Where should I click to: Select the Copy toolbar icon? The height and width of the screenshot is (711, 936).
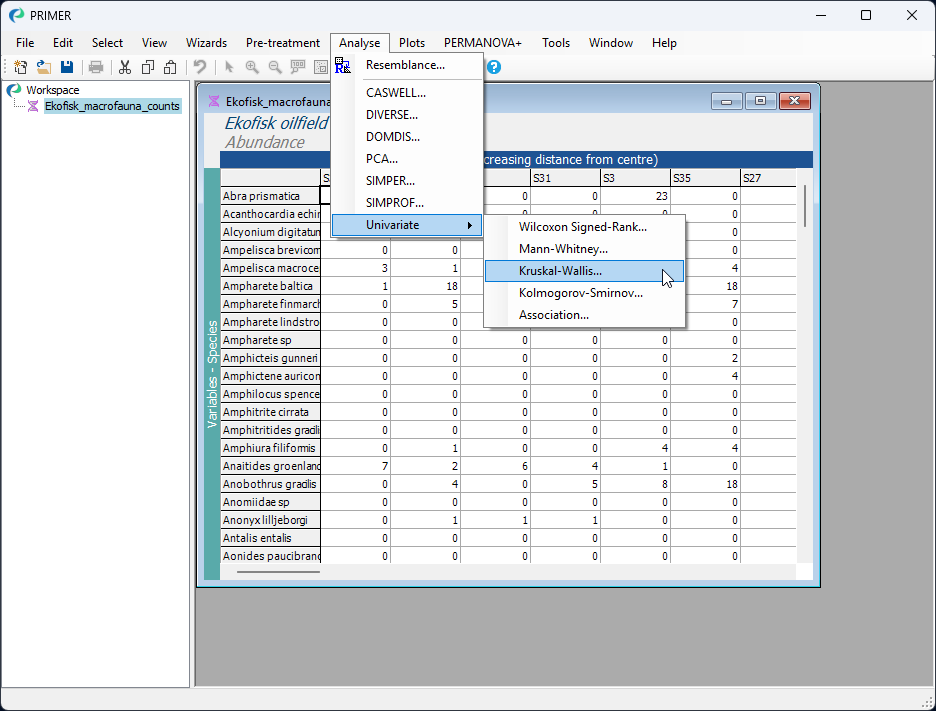[147, 66]
